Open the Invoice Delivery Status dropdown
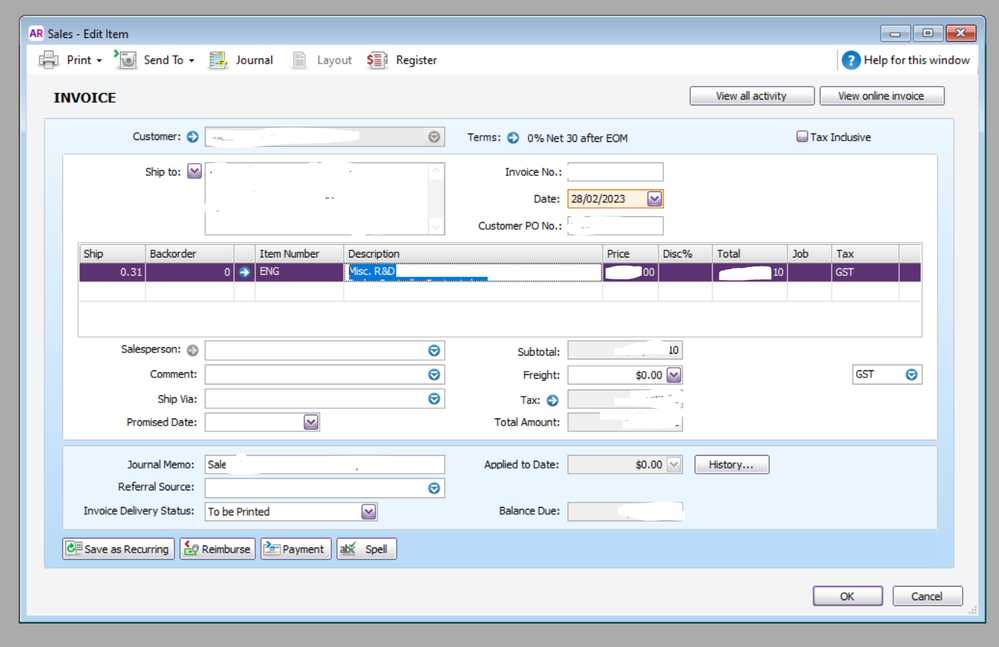The width and height of the screenshot is (999, 647). click(x=369, y=512)
